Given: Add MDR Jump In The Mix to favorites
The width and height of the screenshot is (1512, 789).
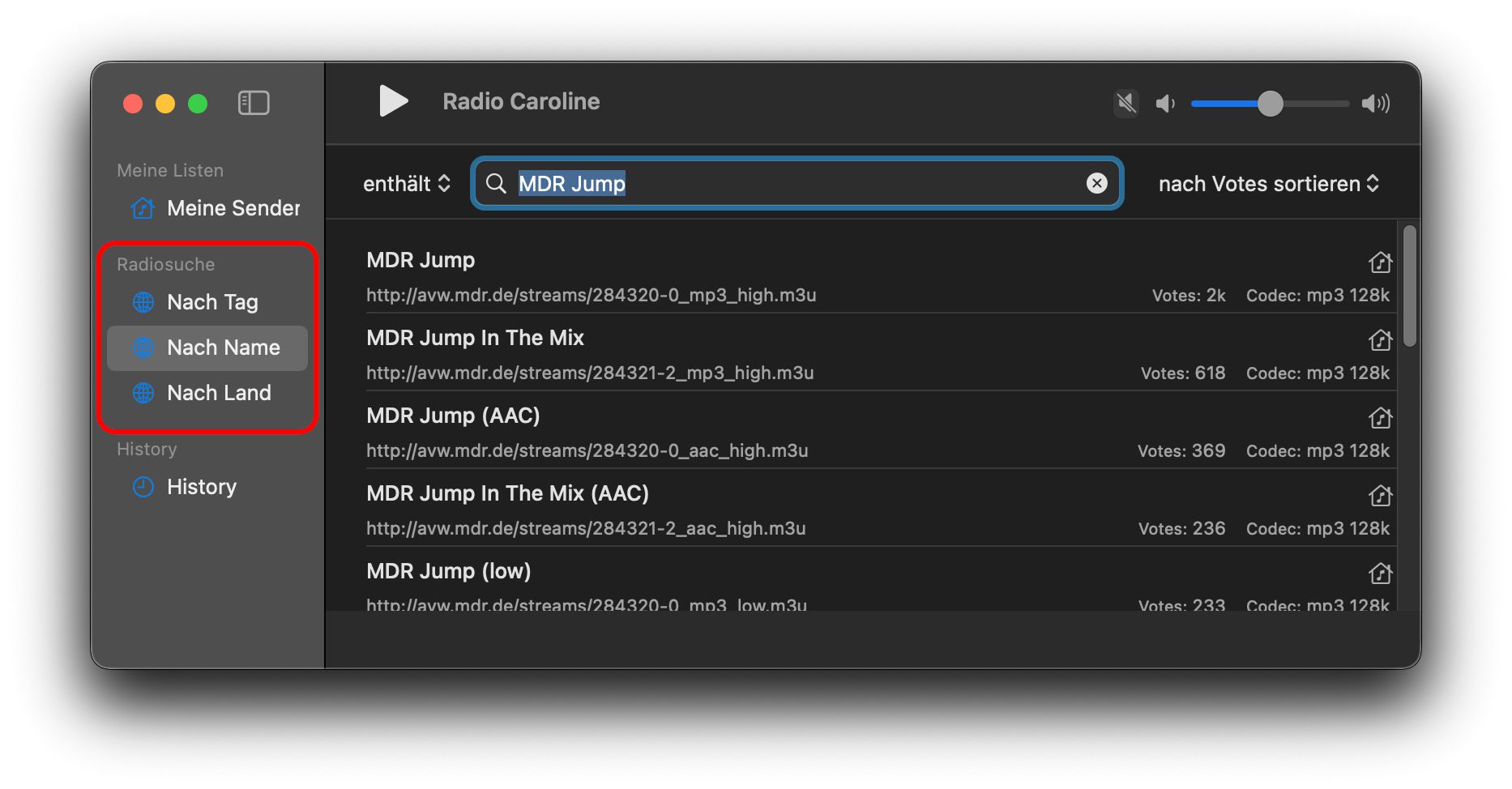Looking at the screenshot, I should point(1380,340).
